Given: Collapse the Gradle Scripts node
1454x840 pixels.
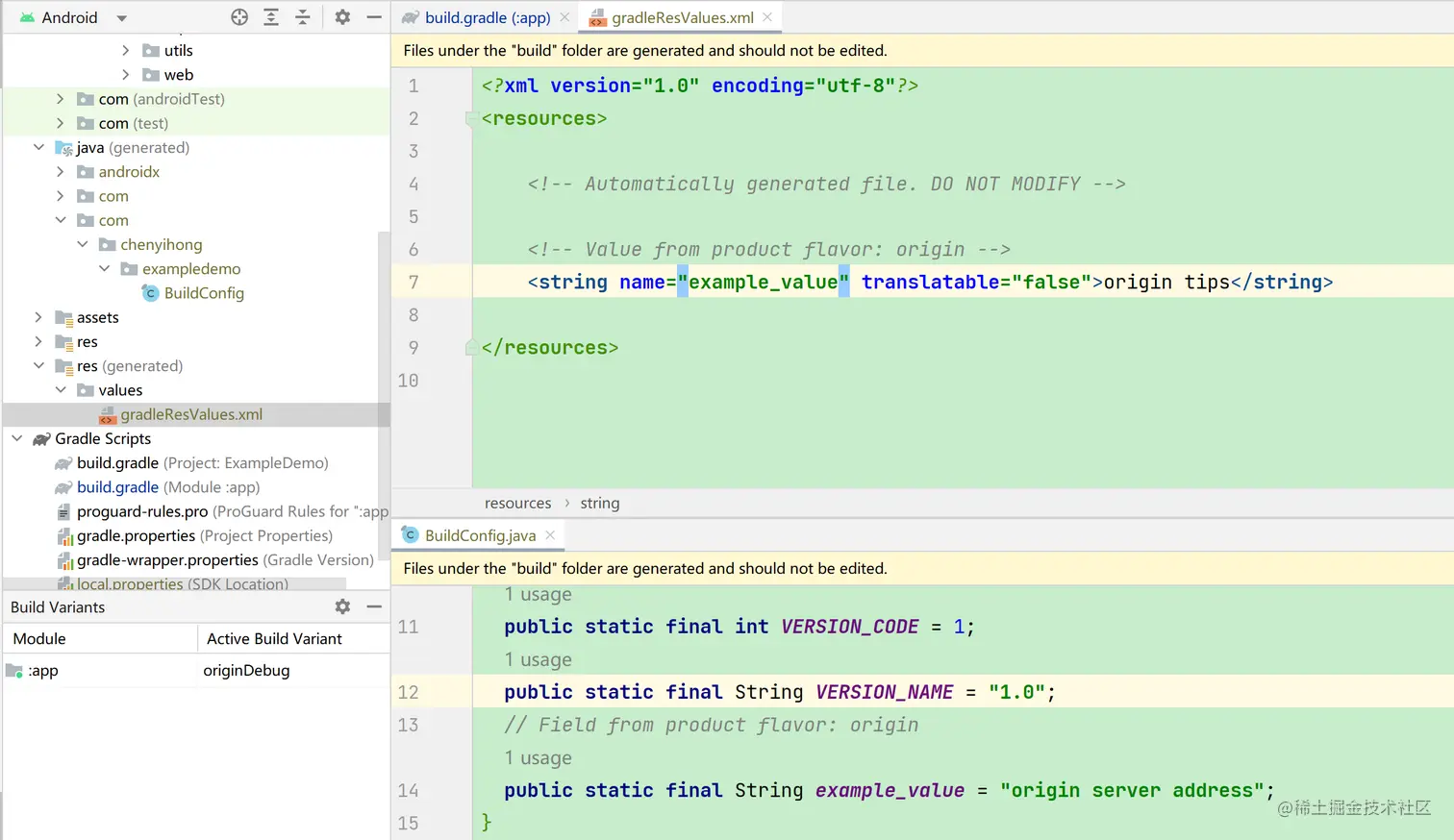Looking at the screenshot, I should tap(16, 438).
